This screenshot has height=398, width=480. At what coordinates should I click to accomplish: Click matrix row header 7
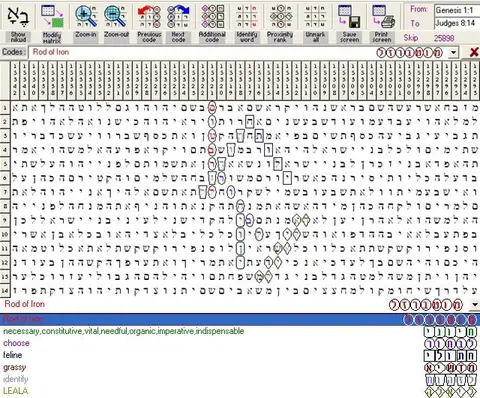5,192
